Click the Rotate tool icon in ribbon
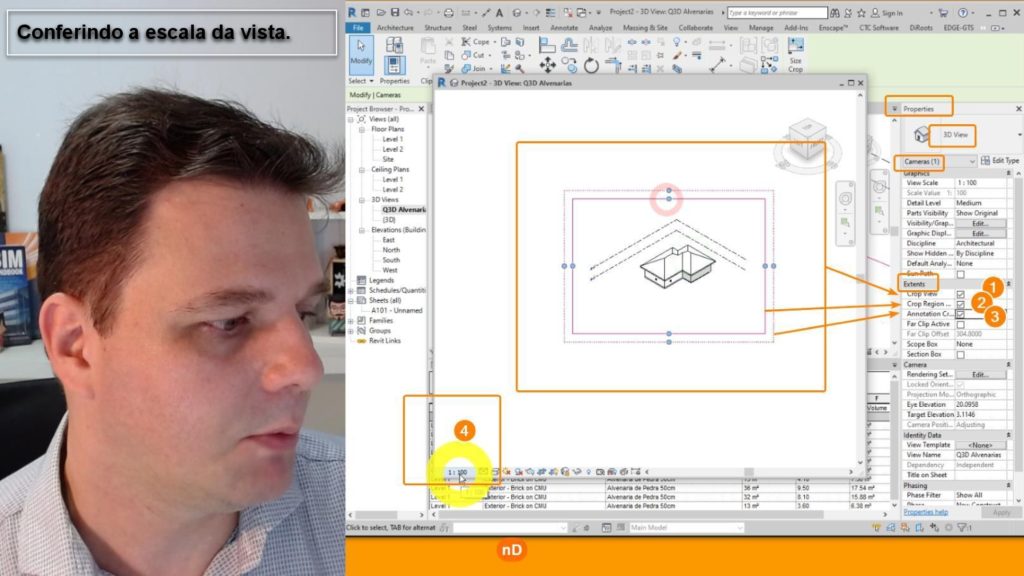 [591, 66]
